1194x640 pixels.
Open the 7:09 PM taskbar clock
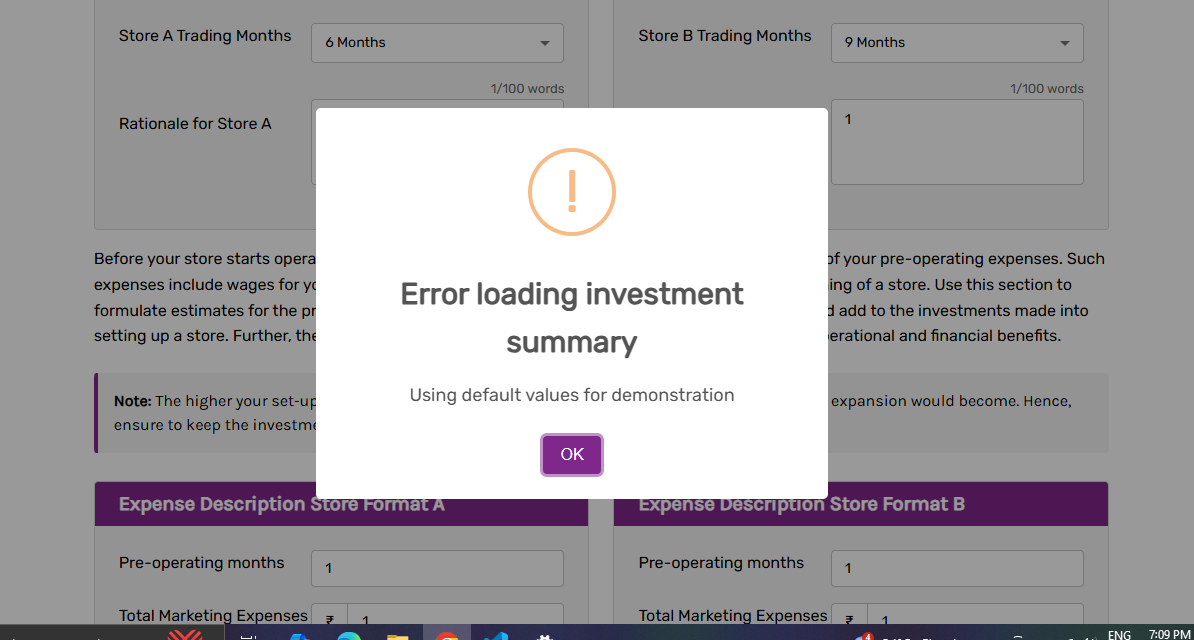tap(1169, 634)
